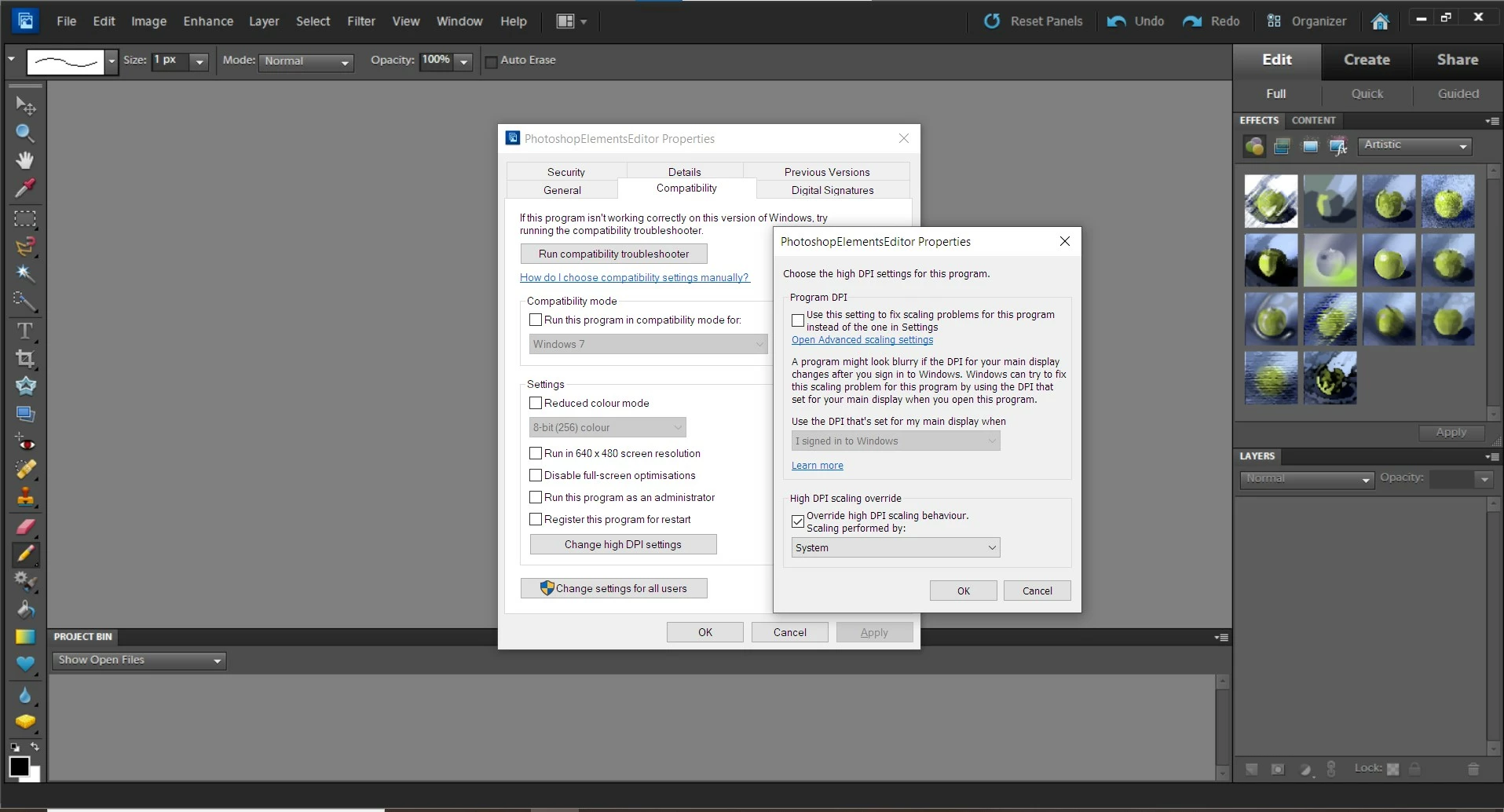Select the Cookie Cutter tool

point(25,386)
